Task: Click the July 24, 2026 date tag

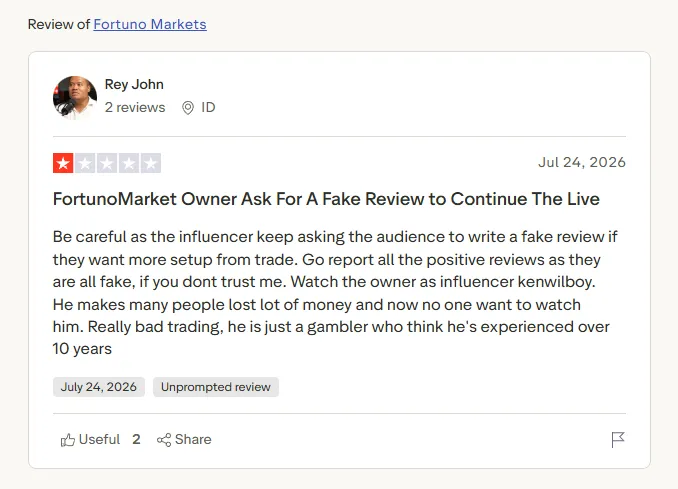Action: tap(99, 387)
